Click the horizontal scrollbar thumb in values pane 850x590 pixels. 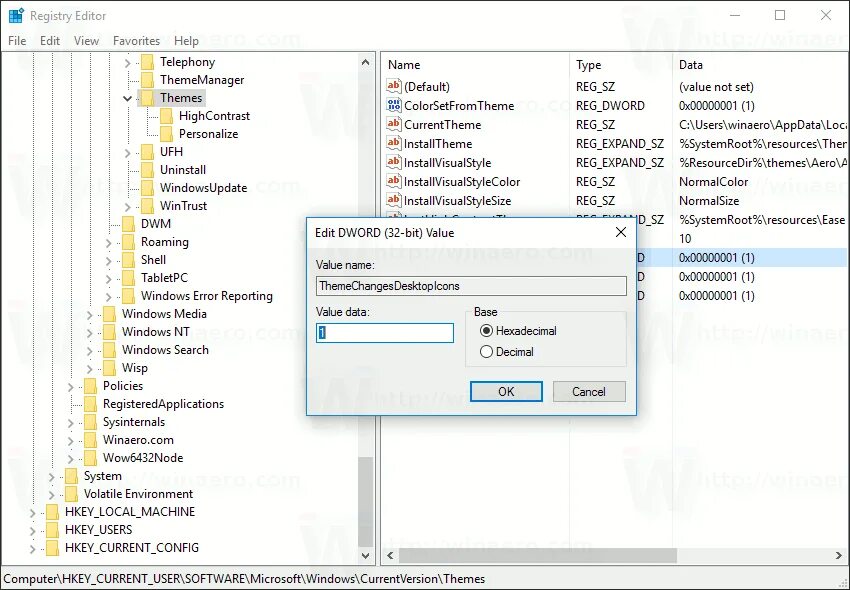(x=538, y=556)
